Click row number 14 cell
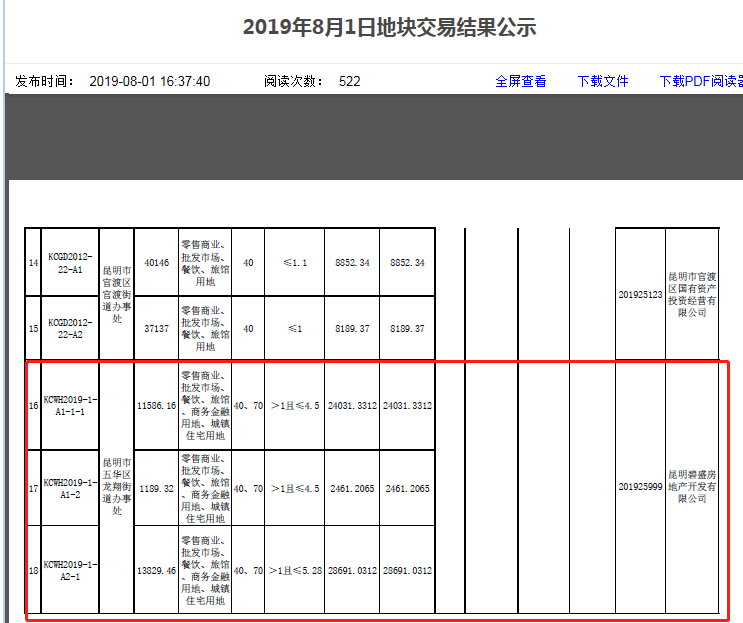743x623 pixels. pyautogui.click(x=33, y=262)
